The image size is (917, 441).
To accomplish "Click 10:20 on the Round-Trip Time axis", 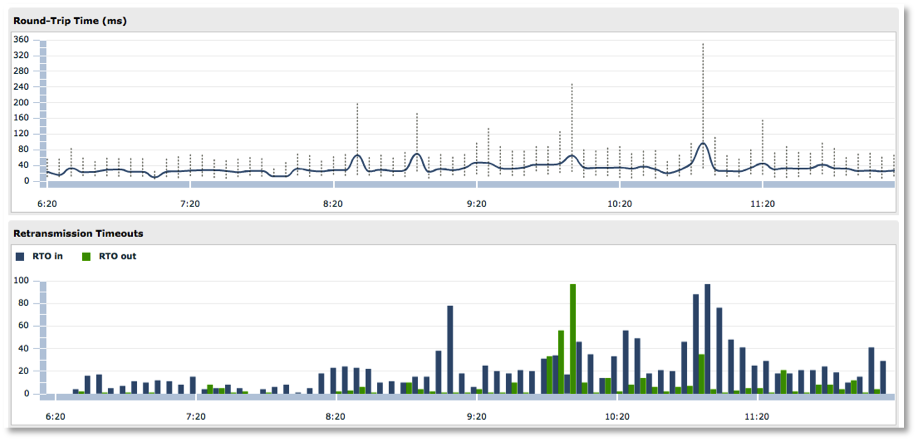I will tap(619, 204).
